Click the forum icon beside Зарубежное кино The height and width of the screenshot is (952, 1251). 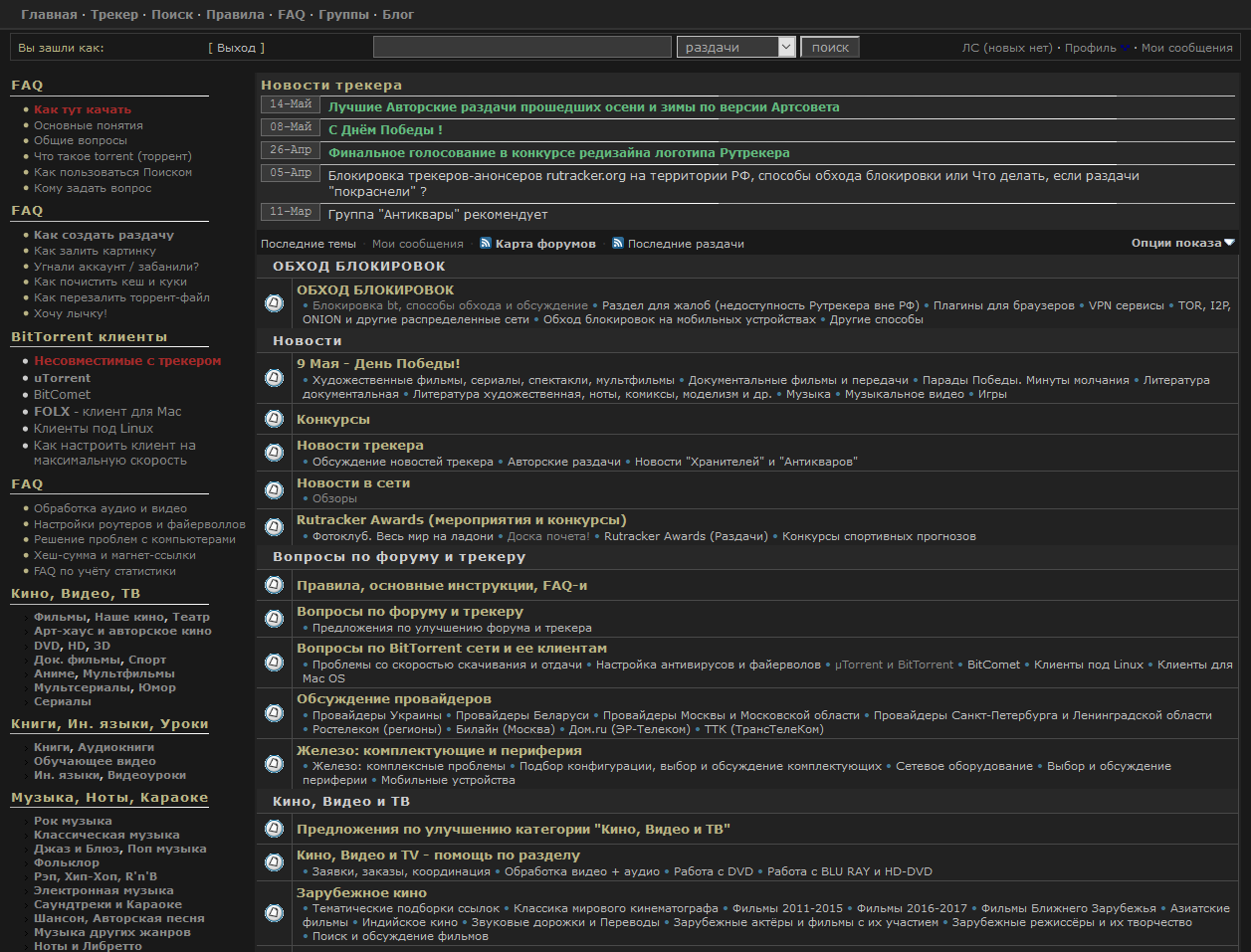[x=275, y=913]
